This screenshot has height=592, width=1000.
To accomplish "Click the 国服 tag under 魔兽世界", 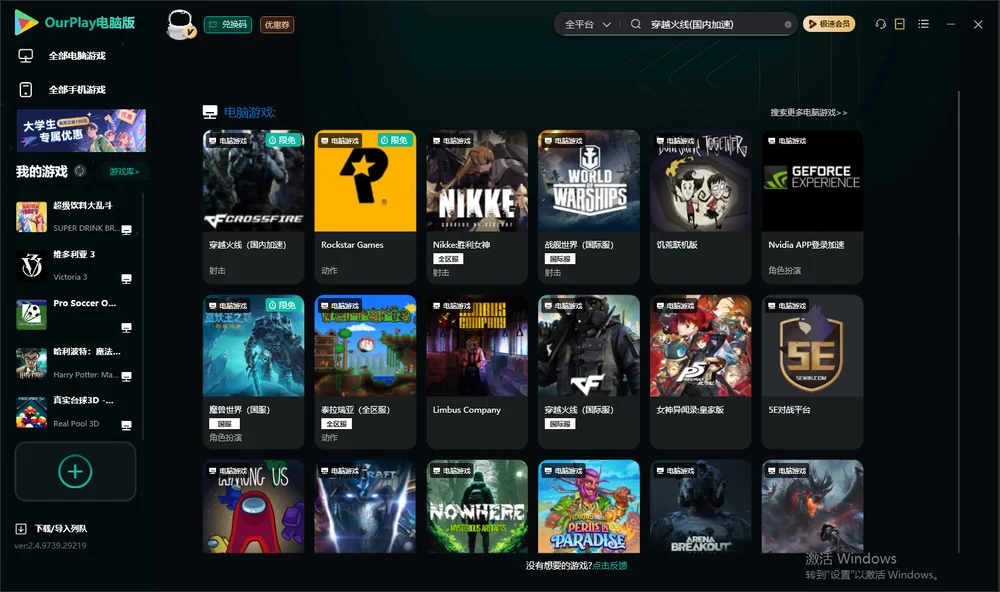I will [x=224, y=424].
